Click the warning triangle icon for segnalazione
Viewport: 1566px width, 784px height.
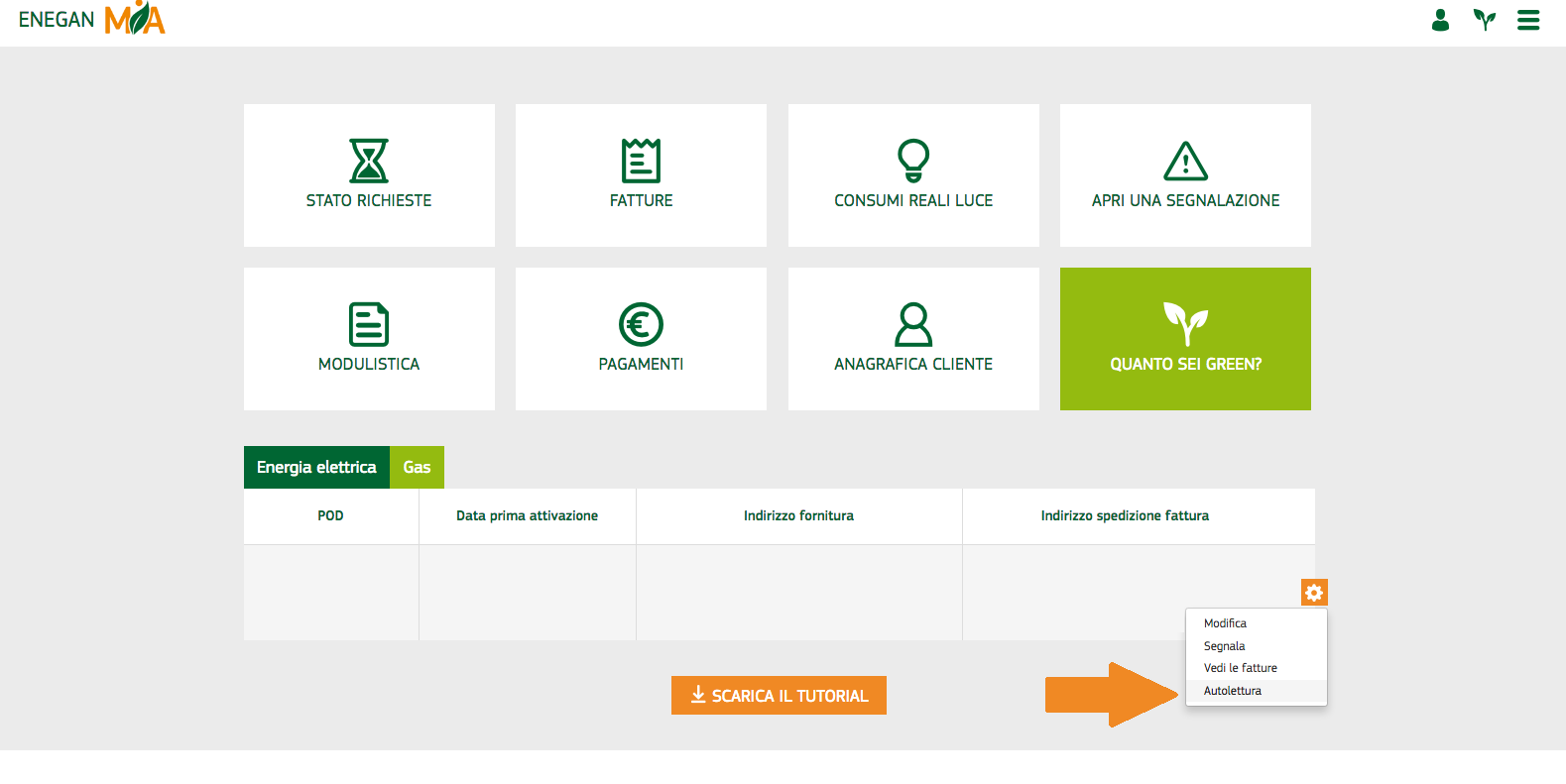coord(1185,161)
